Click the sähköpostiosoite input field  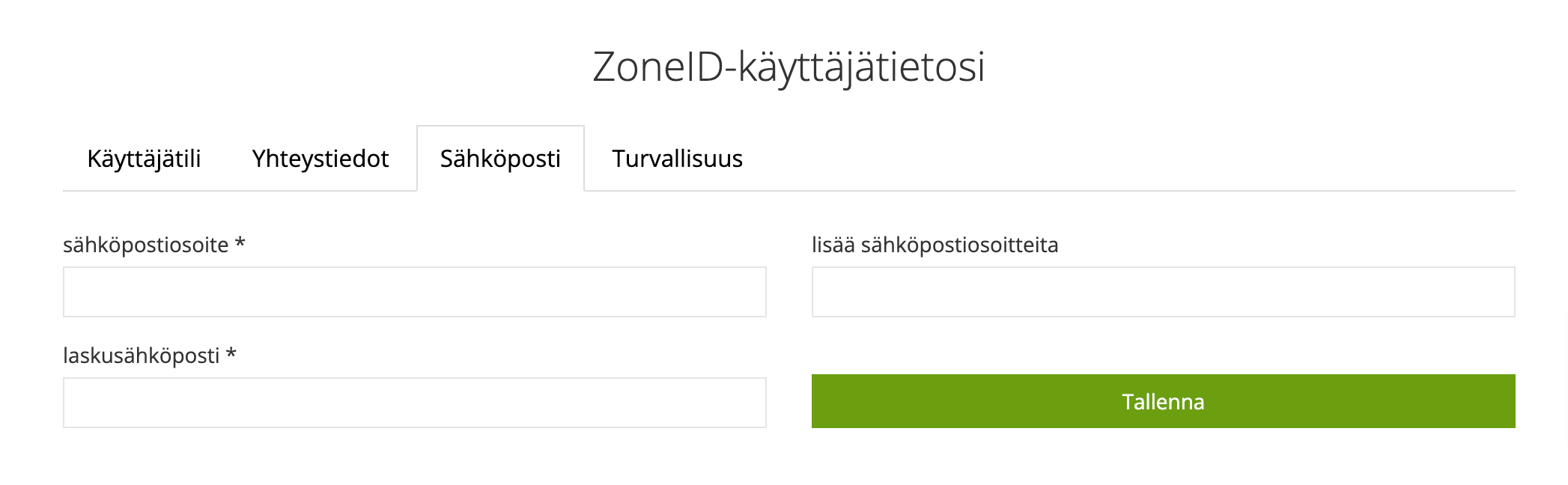[414, 292]
